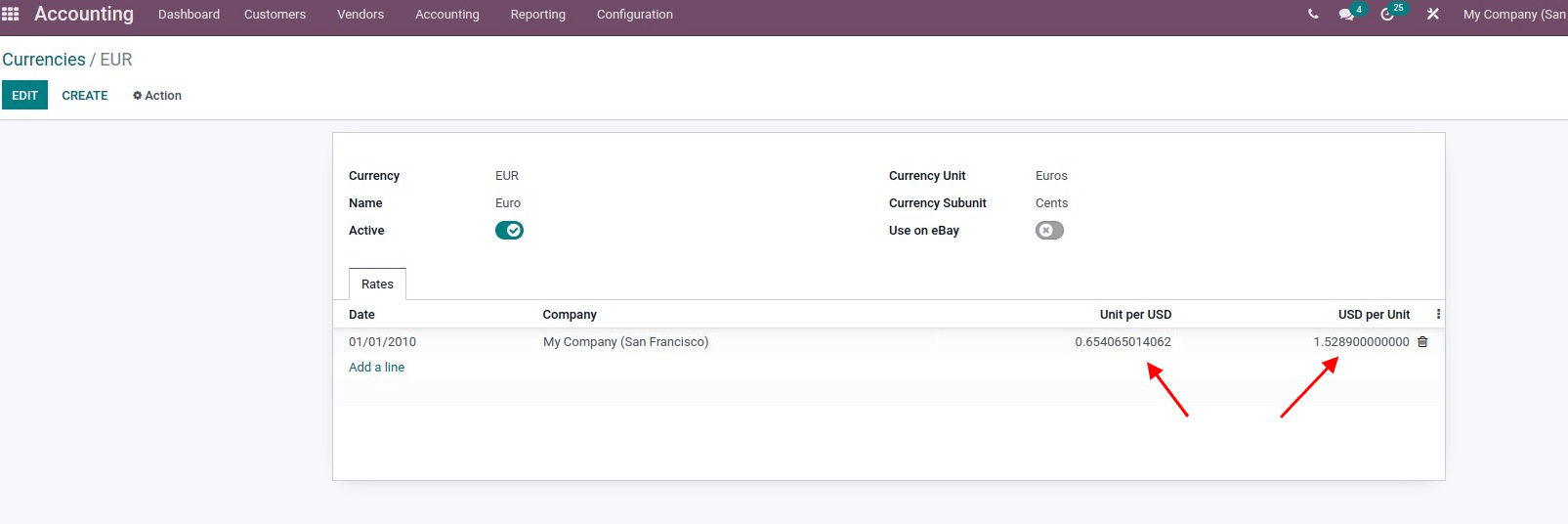This screenshot has width=1568, height=524.
Task: Open the Reporting menu
Action: (x=538, y=15)
